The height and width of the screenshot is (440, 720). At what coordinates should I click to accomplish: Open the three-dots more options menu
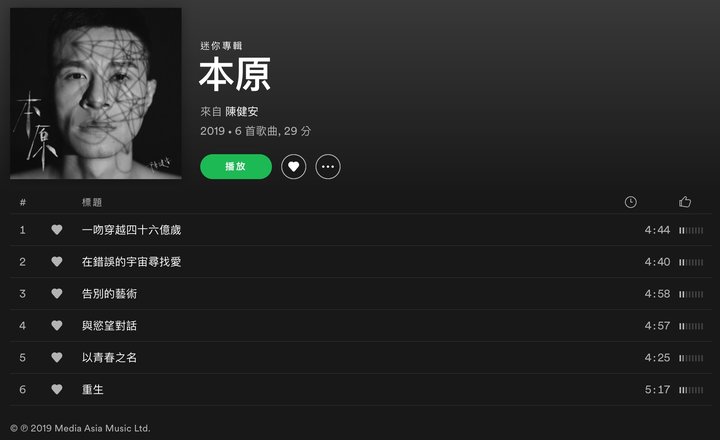(328, 166)
